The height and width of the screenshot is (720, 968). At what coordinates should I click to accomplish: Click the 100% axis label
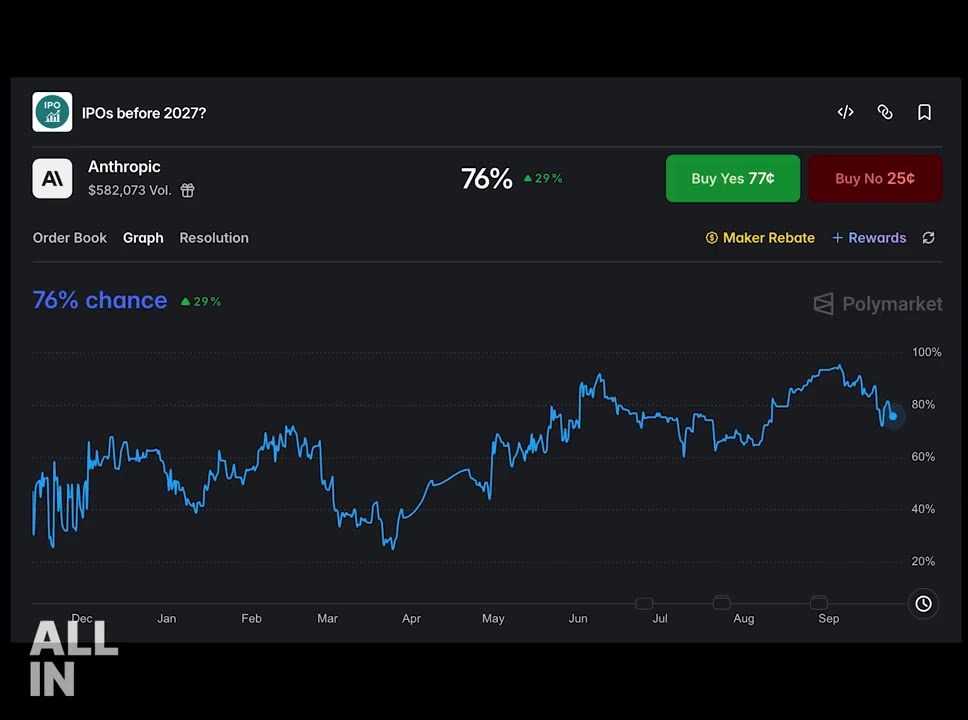click(927, 352)
